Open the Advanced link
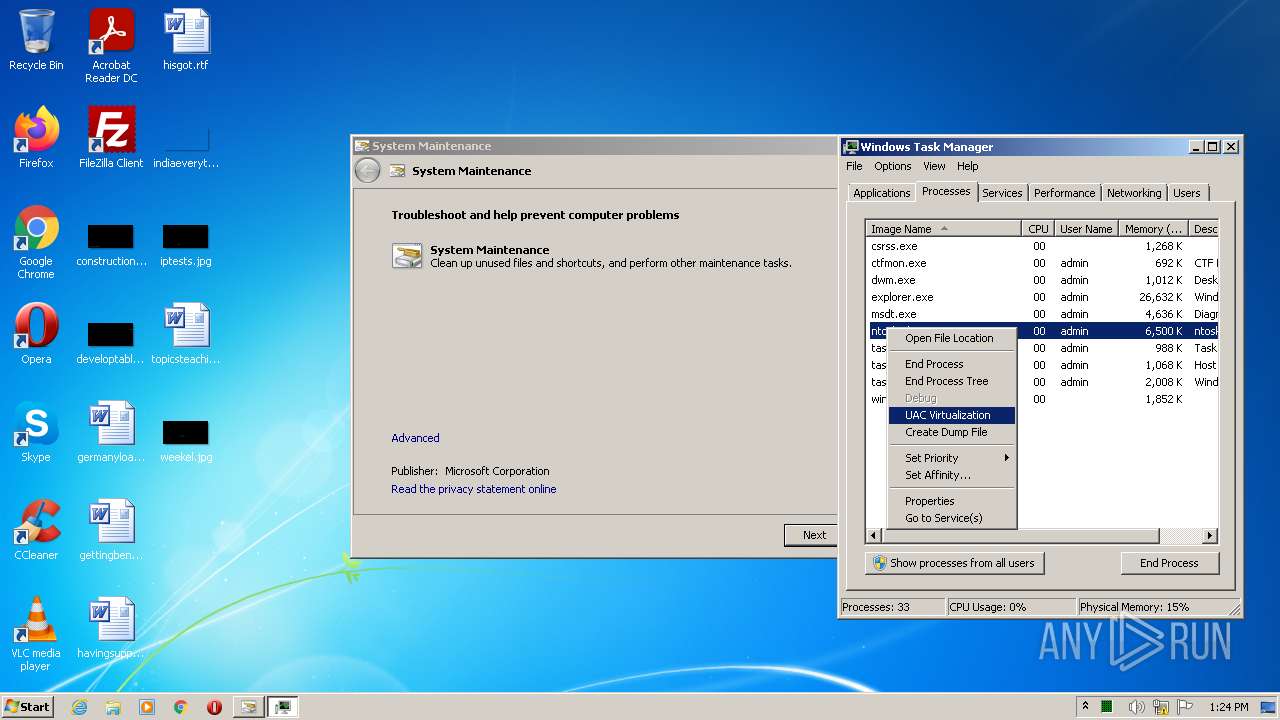The height and width of the screenshot is (720, 1280). pos(415,438)
